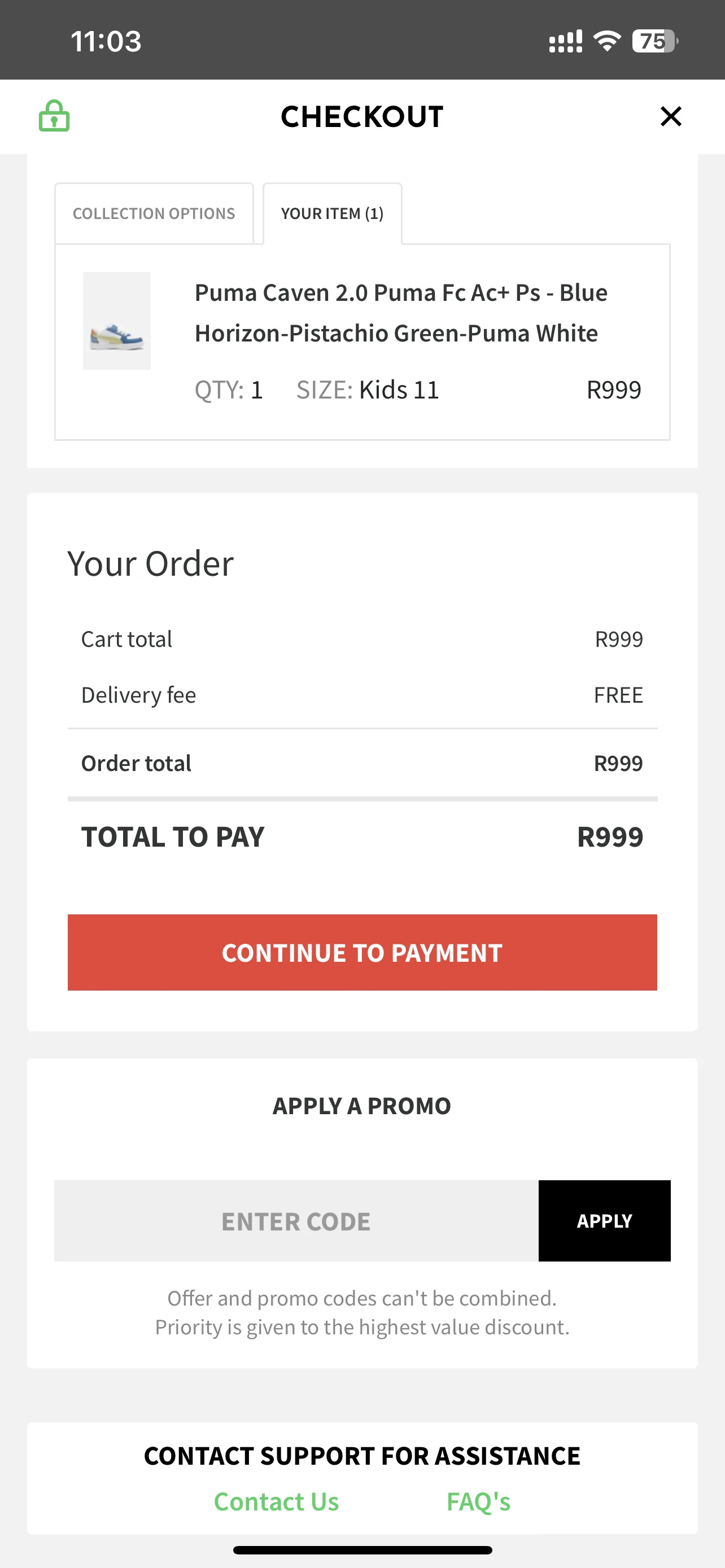725x1568 pixels.
Task: Tap the Total to Pay R999 amount
Action: click(610, 836)
